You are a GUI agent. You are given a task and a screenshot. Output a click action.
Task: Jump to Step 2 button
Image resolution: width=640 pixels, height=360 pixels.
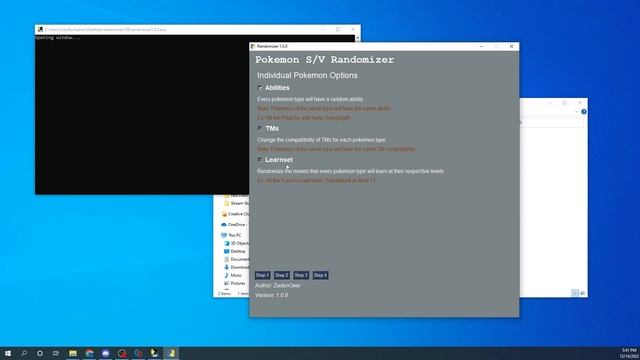point(282,275)
